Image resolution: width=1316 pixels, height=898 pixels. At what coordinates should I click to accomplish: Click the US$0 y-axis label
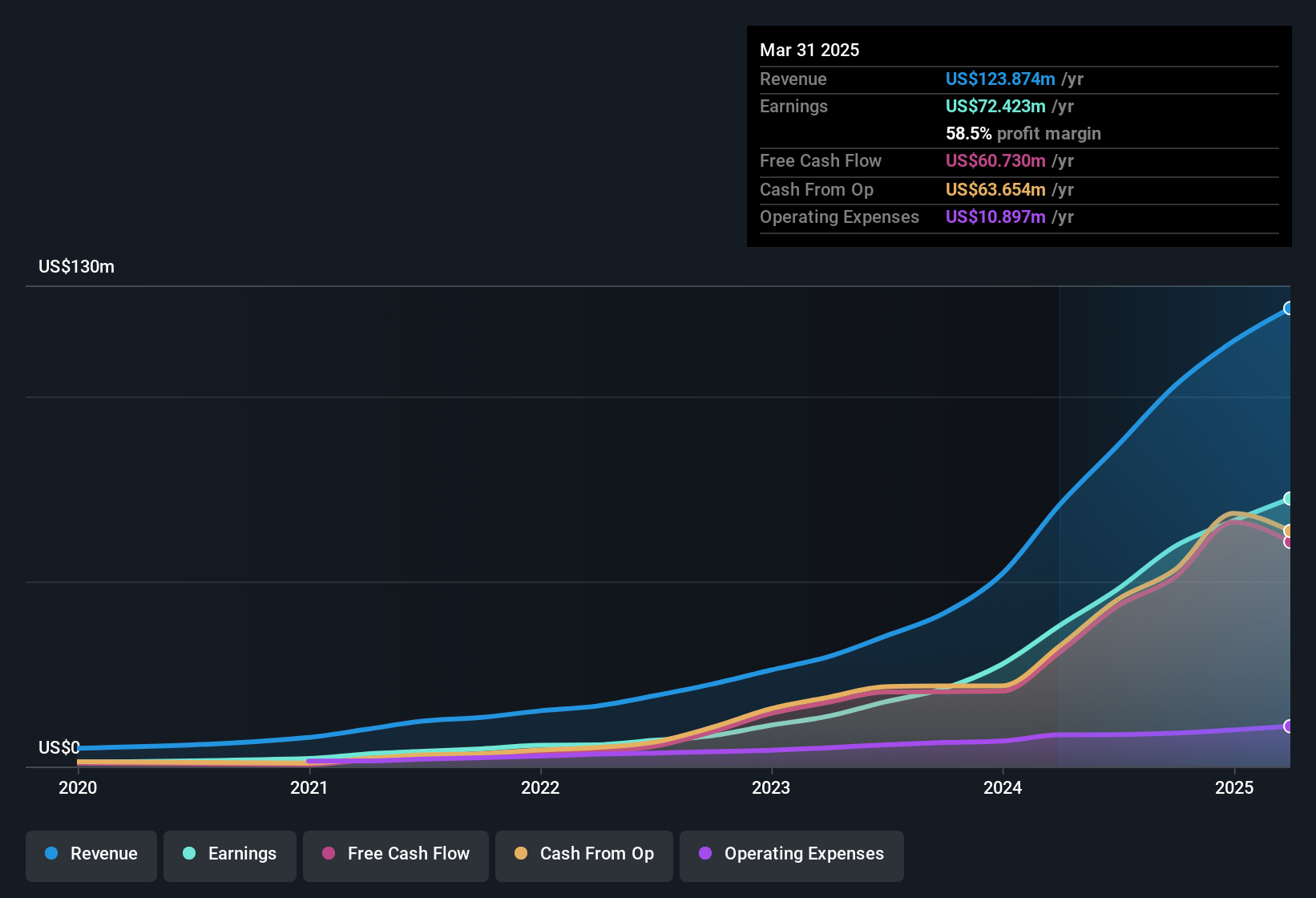point(59,748)
